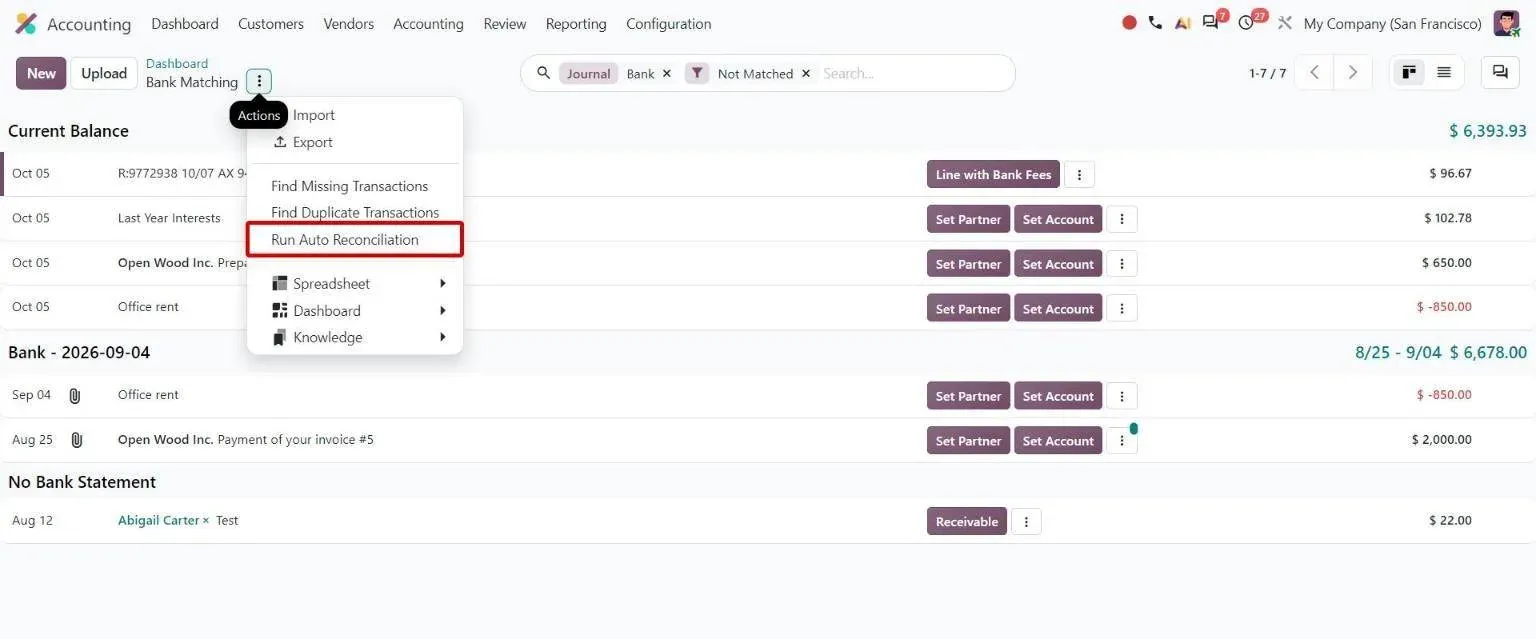The width and height of the screenshot is (1536, 639).
Task: Click the 1-7 / 7 pager counter
Action: [x=1267, y=73]
